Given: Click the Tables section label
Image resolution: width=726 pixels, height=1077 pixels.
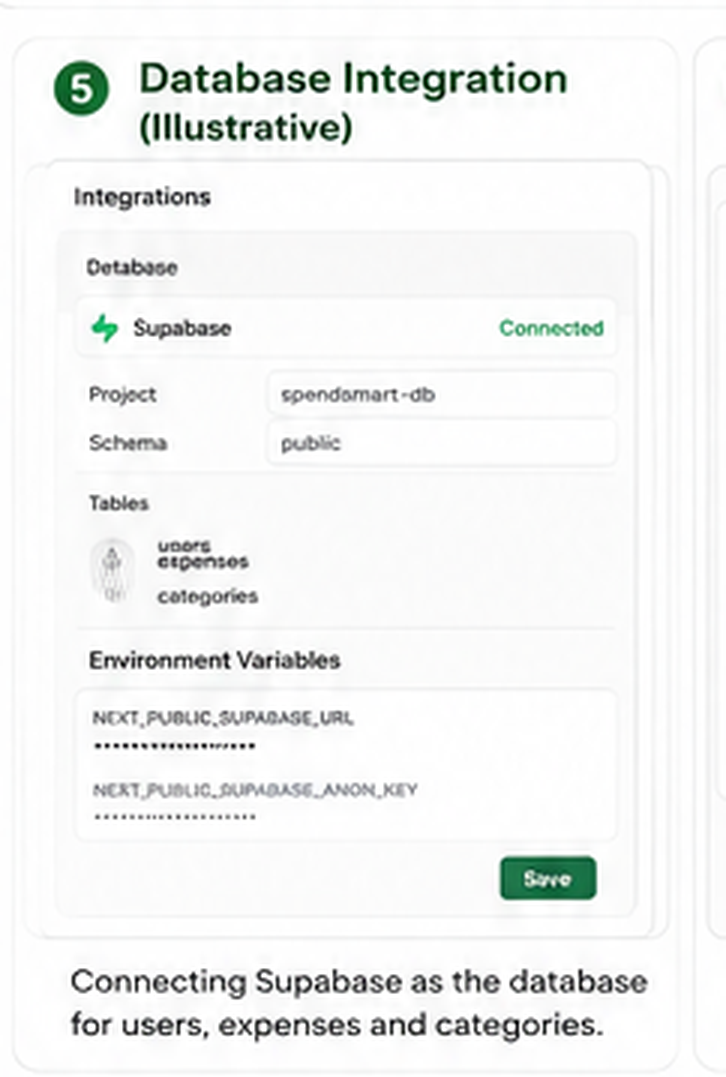Looking at the screenshot, I should [x=119, y=503].
